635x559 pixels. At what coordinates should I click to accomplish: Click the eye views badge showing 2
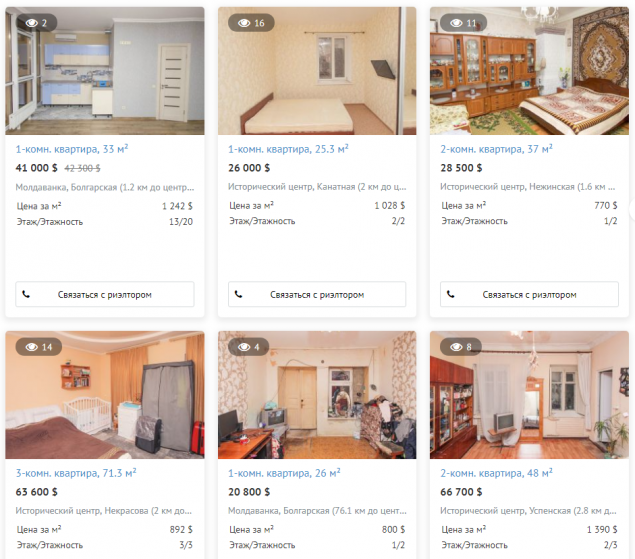(36, 23)
